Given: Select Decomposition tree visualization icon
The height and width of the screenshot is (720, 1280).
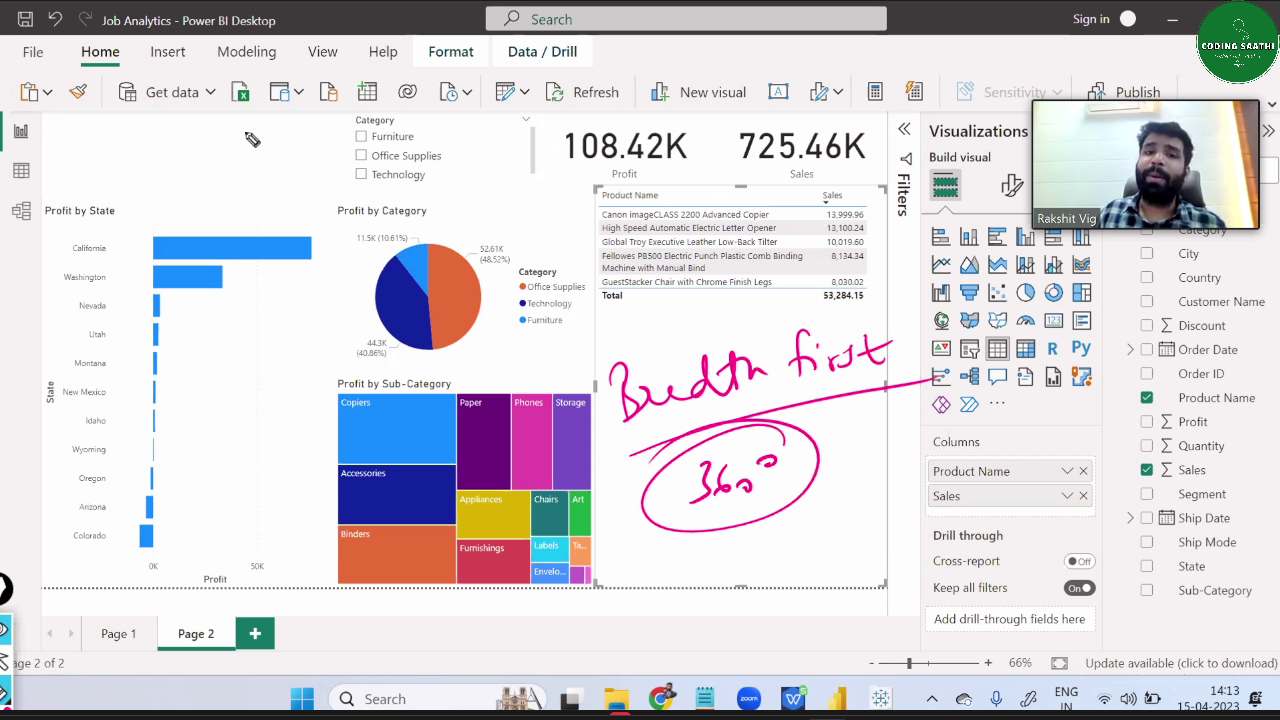Looking at the screenshot, I should click(969, 377).
